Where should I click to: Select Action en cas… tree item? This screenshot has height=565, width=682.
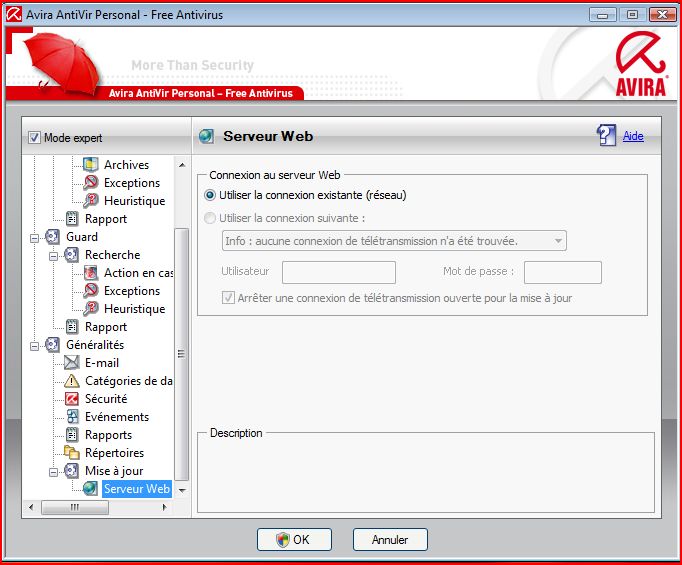(x=138, y=273)
